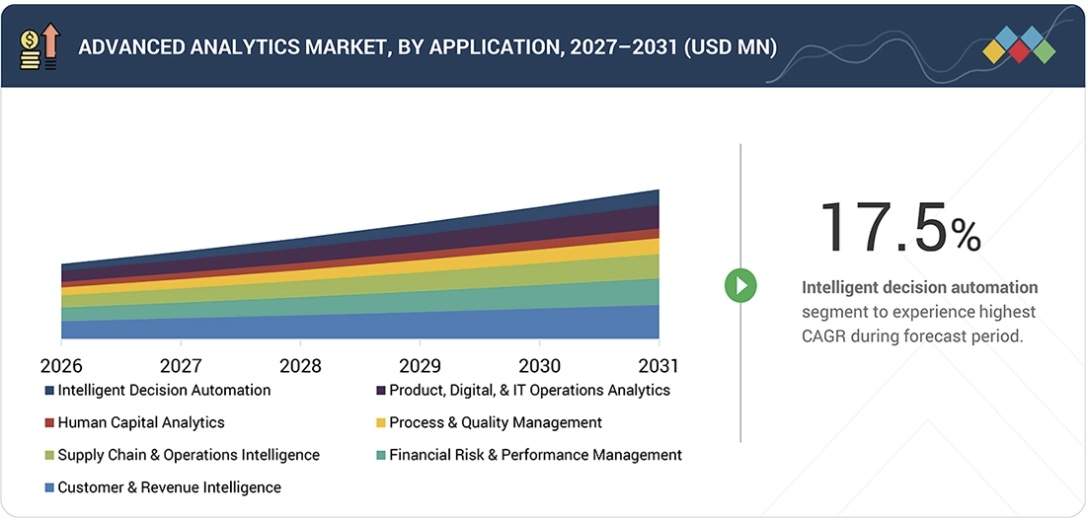Toggle Supply Chain & Operations Intelligence legend label
This screenshot has width=1088, height=522.
click(188, 455)
